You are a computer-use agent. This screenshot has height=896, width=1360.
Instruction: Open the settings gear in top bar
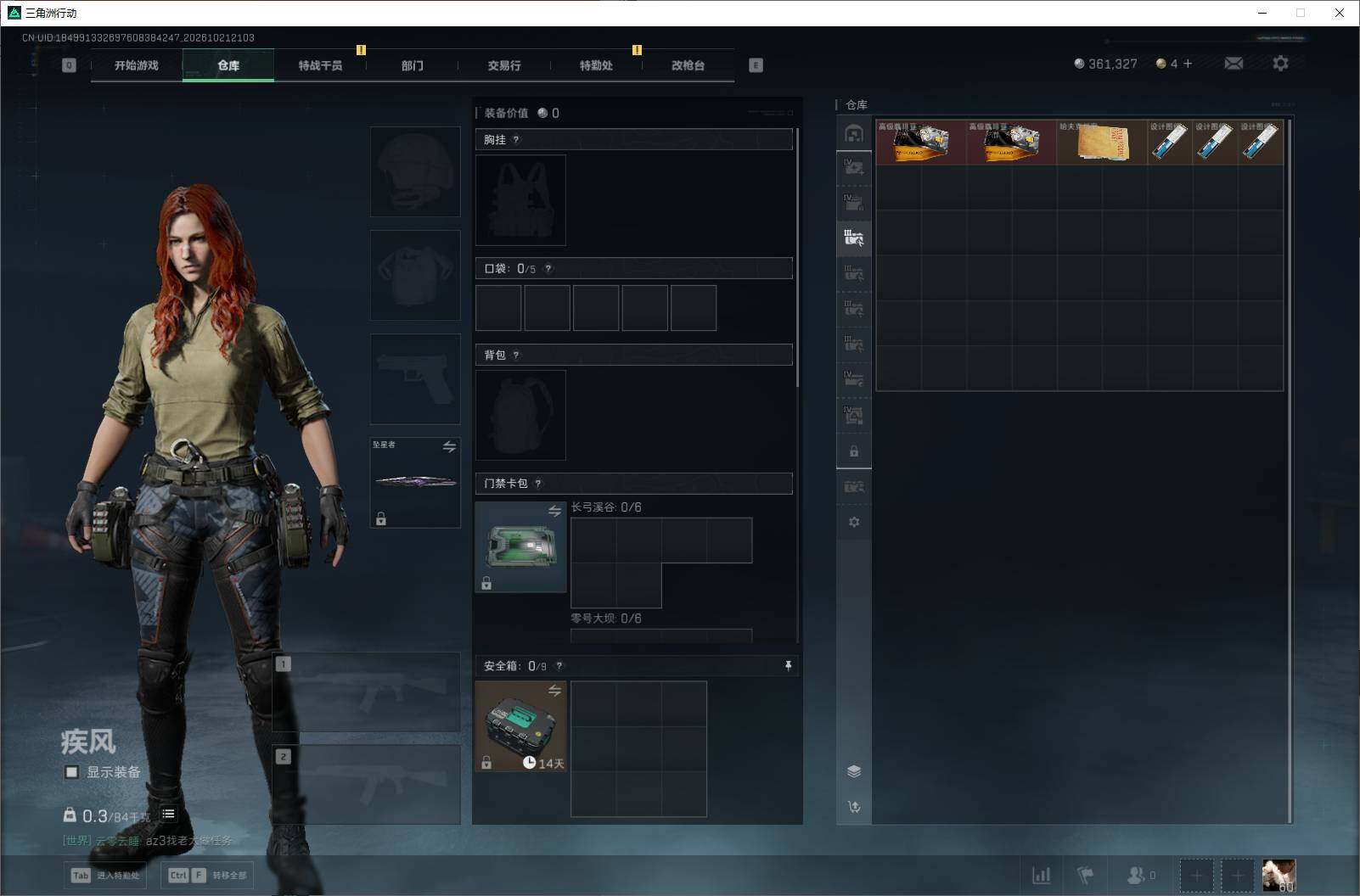[1280, 64]
